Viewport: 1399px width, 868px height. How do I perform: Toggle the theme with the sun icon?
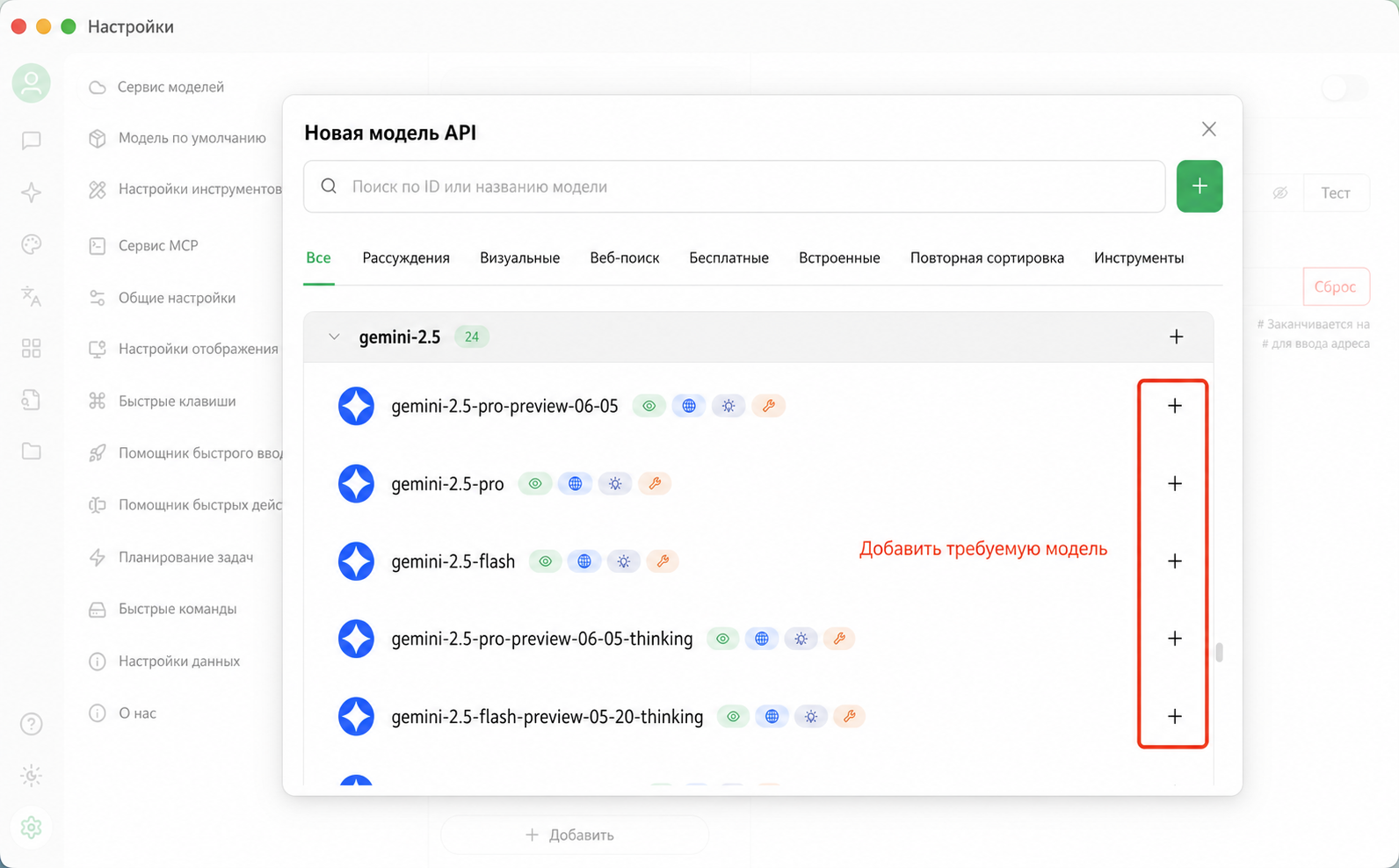(32, 776)
